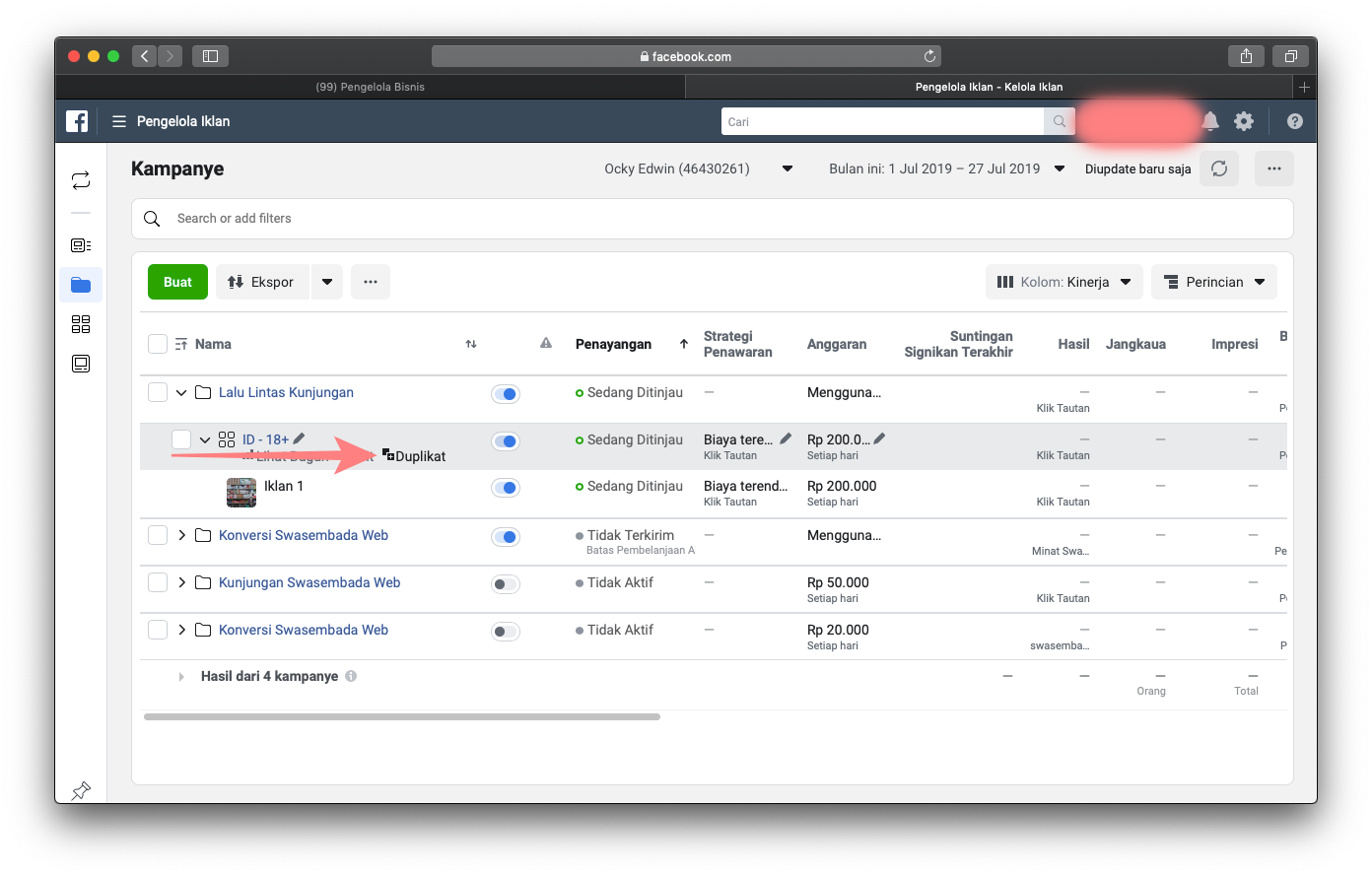Tick the ID - 18+ ad set checkbox

(181, 439)
